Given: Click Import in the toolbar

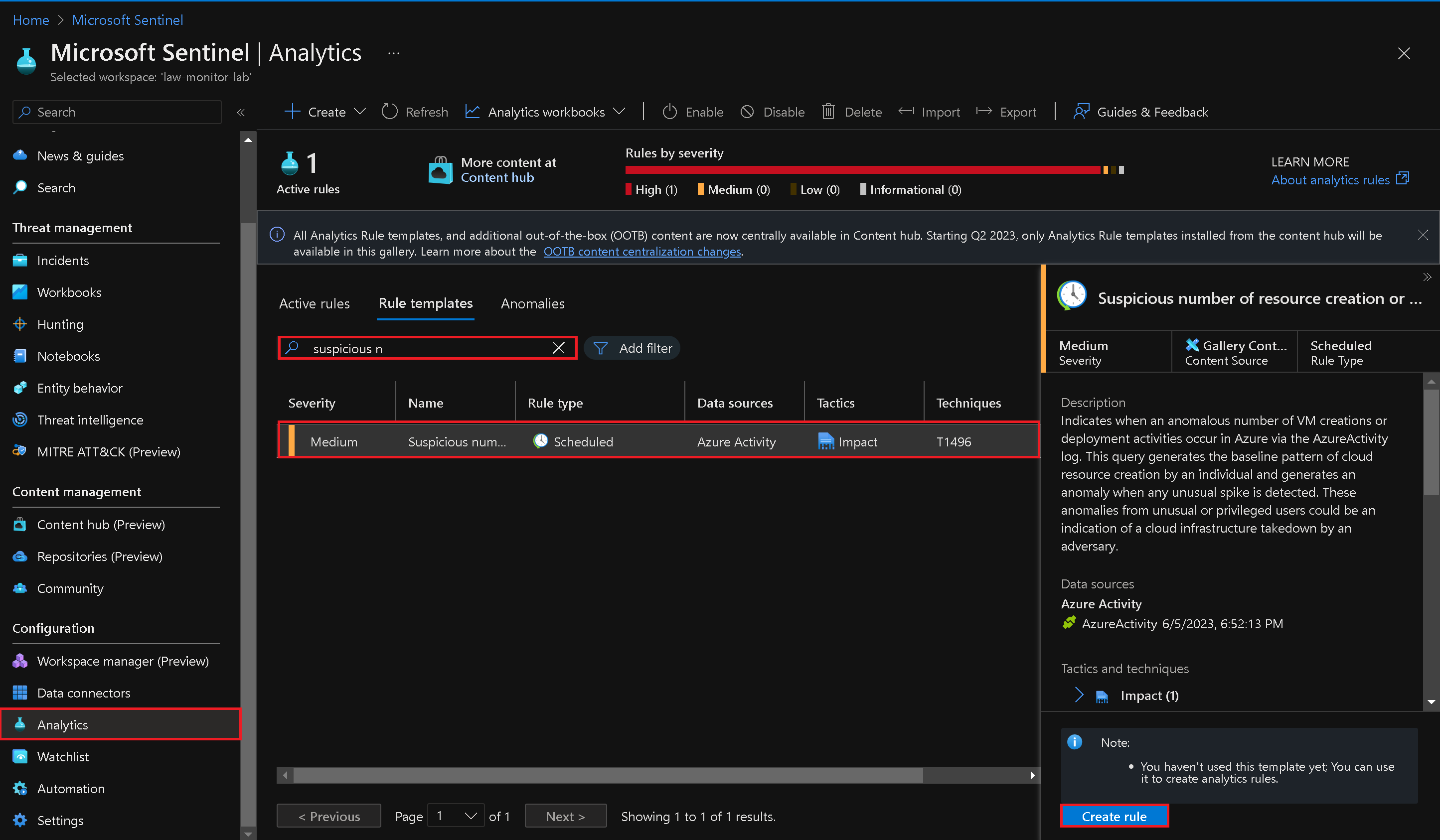Looking at the screenshot, I should 929,112.
